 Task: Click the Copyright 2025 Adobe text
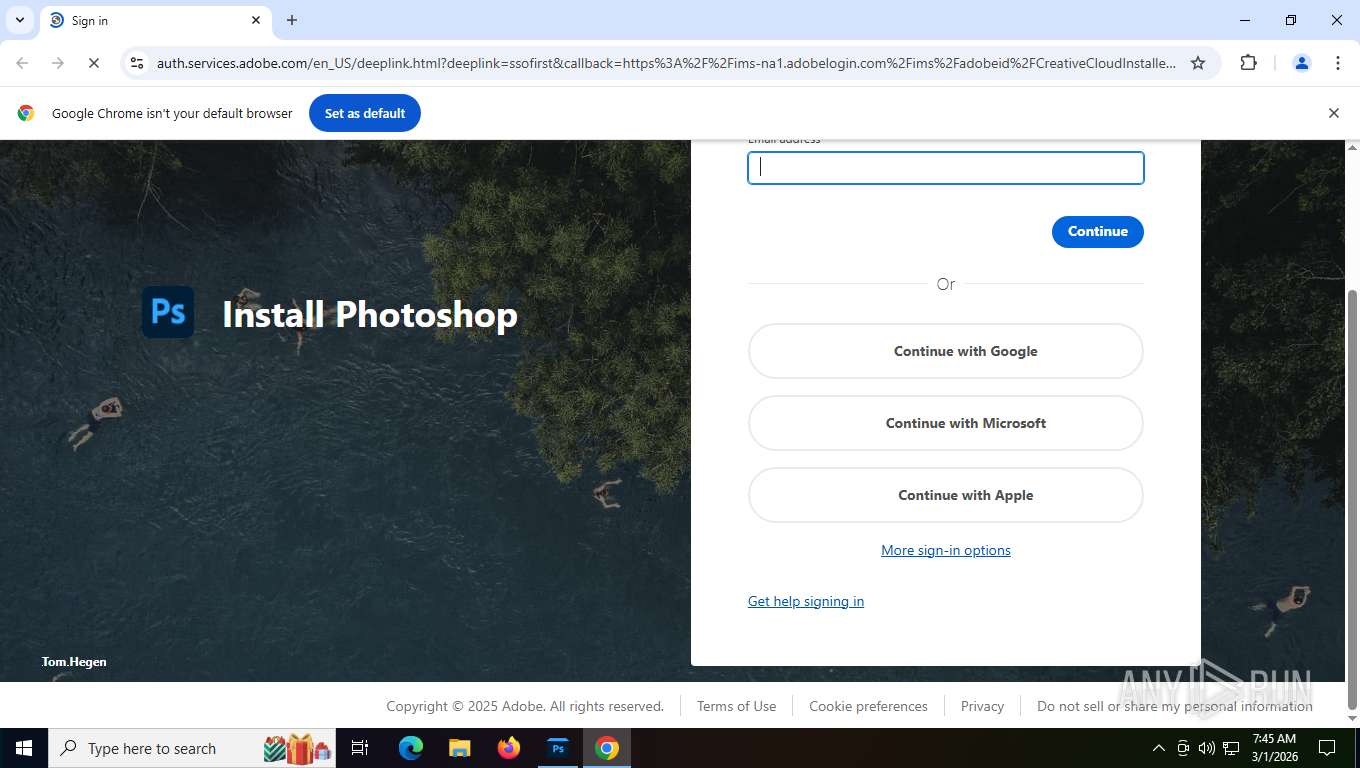(x=525, y=706)
